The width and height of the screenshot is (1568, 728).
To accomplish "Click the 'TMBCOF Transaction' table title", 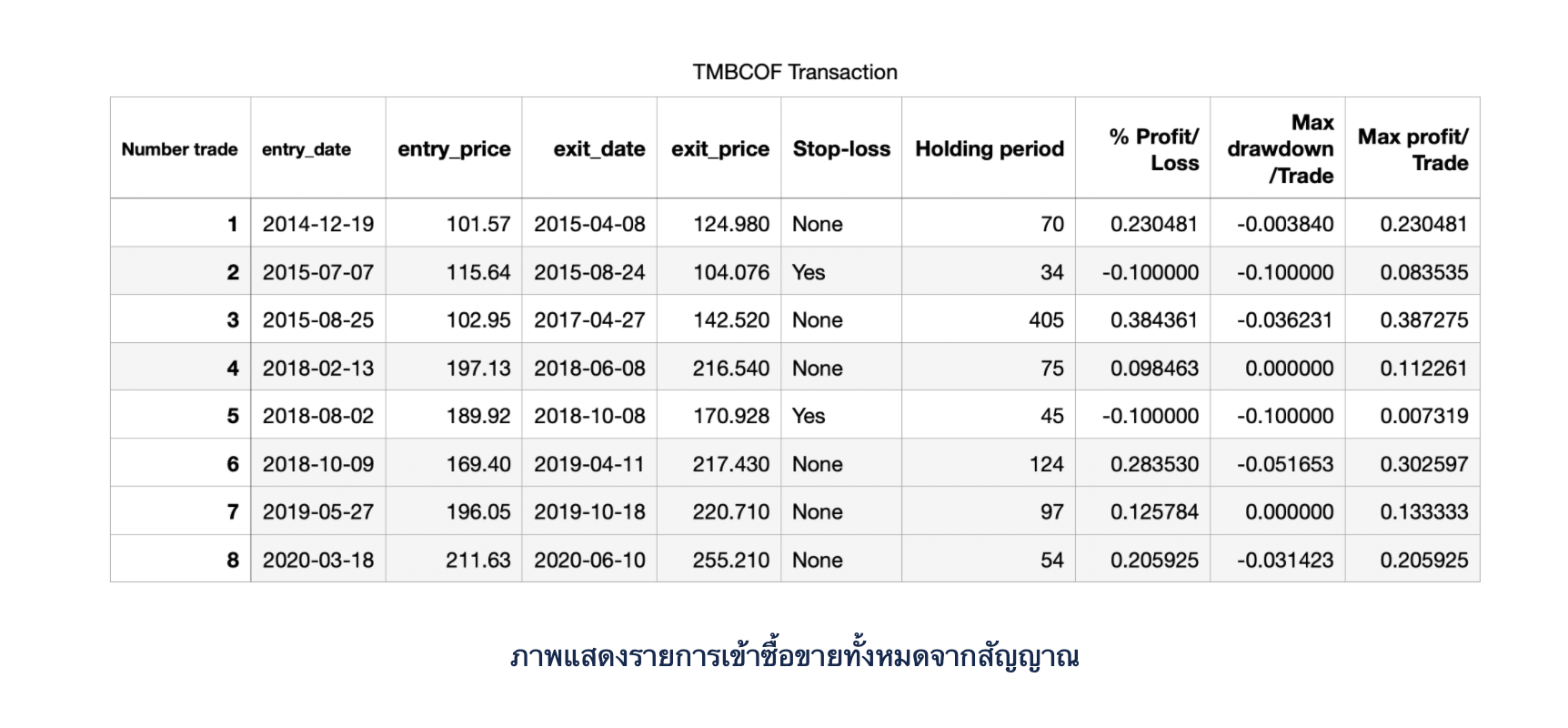I will click(794, 73).
